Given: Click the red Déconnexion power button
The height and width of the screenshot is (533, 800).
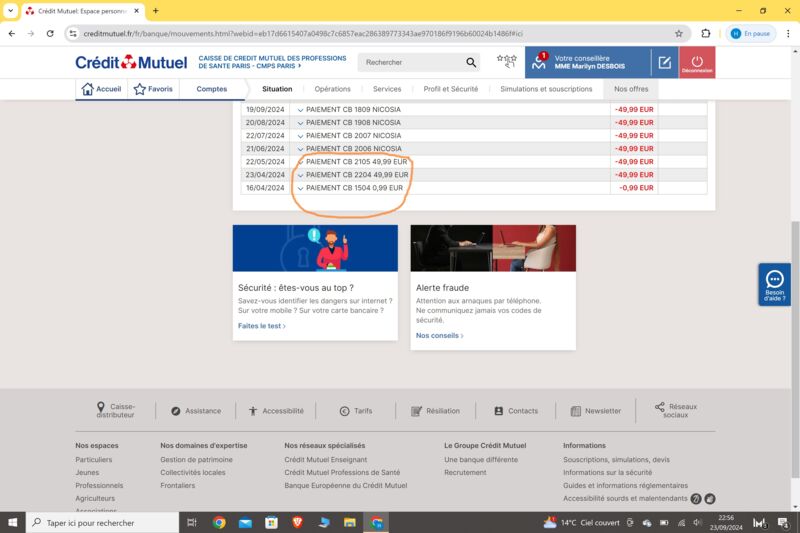Looking at the screenshot, I should [x=697, y=62].
